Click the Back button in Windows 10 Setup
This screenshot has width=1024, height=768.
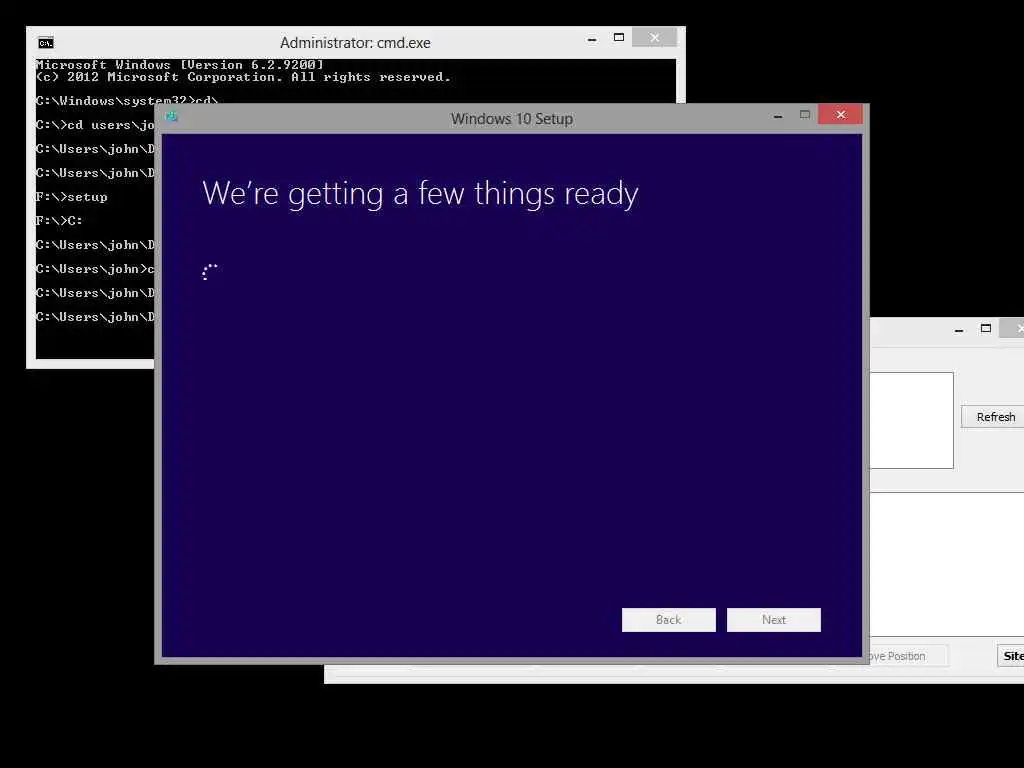tap(668, 620)
